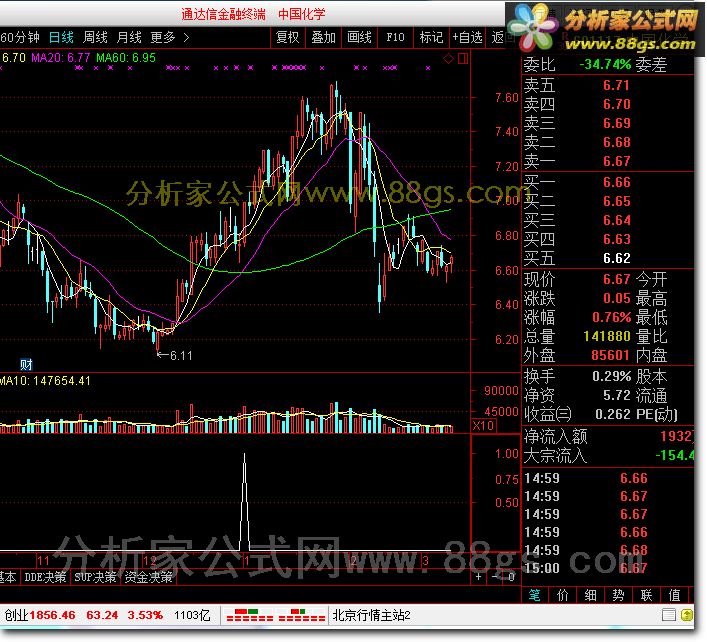Open the DDE决策 indicator tab
This screenshot has height=642, width=707.
(x=45, y=577)
